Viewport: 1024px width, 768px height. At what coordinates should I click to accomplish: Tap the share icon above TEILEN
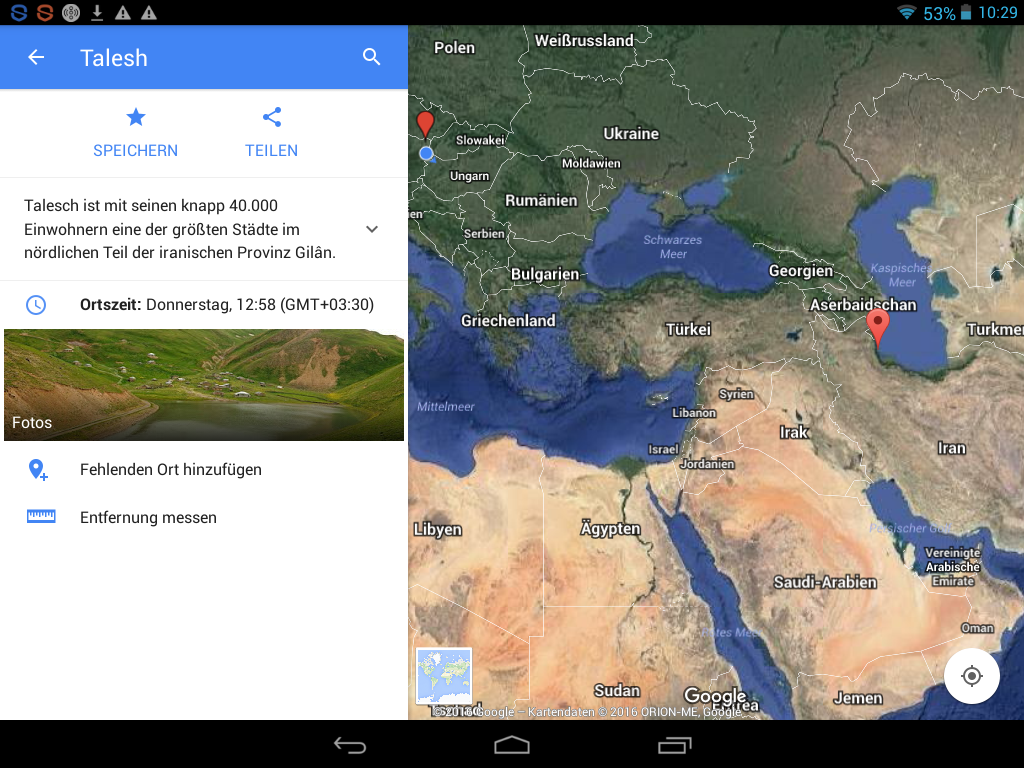pos(272,118)
